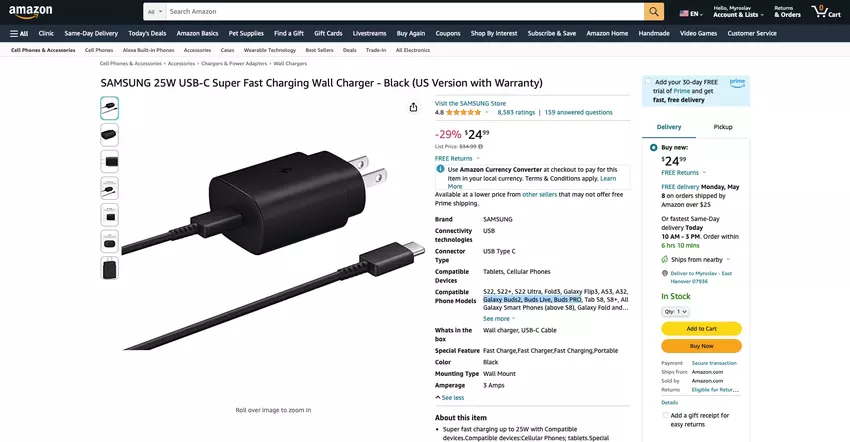Open the hamburger All menu
The image size is (850, 442).
point(19,34)
